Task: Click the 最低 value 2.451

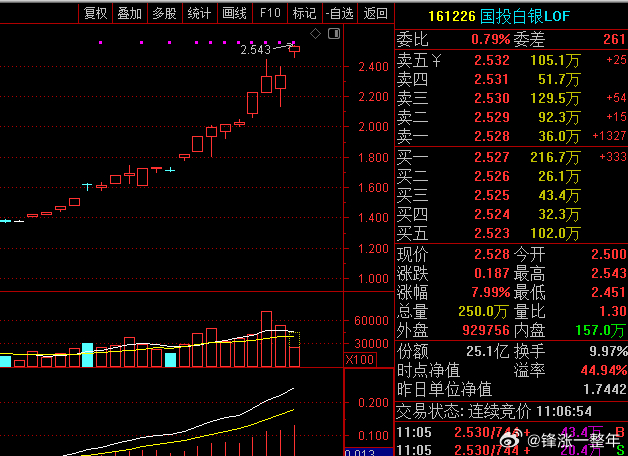Action: click(609, 292)
